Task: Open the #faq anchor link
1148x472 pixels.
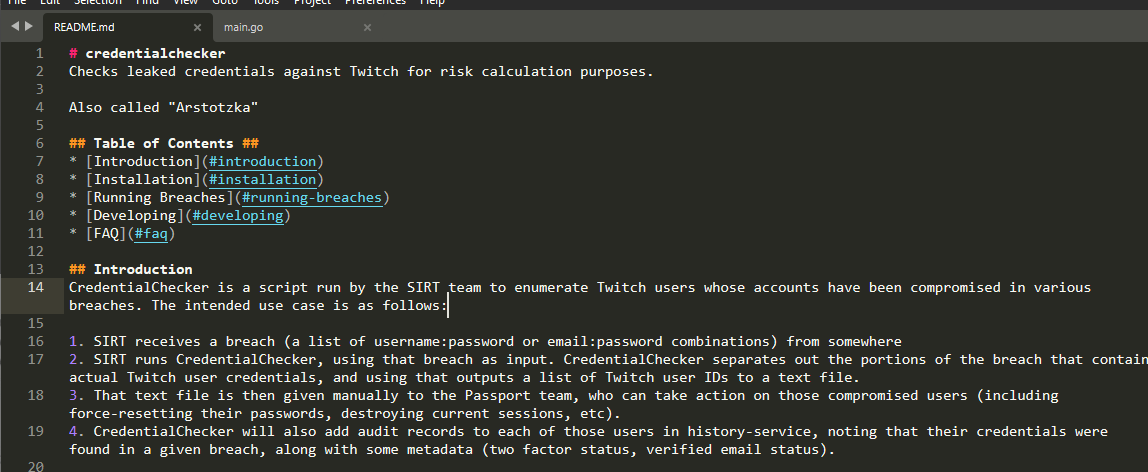Action: [x=151, y=234]
